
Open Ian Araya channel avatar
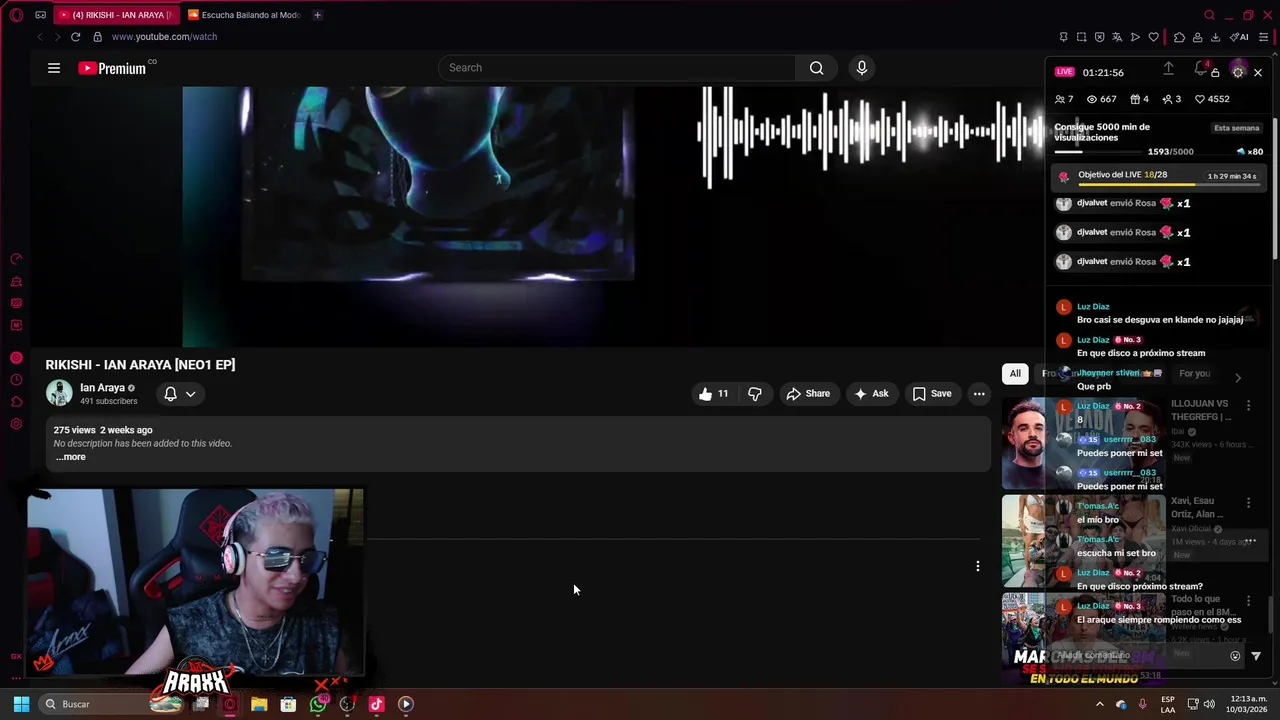59,393
